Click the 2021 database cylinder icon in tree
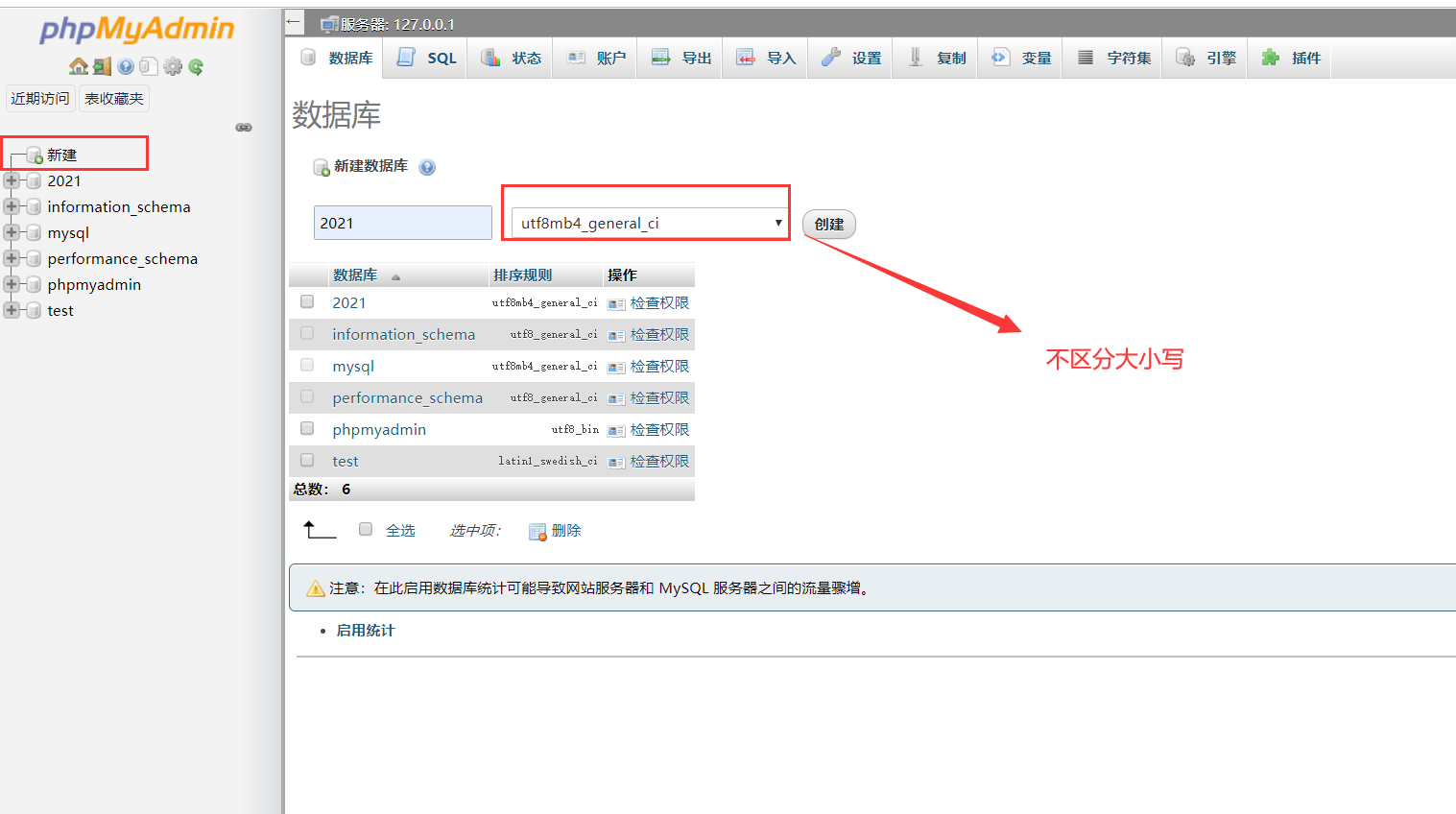The width and height of the screenshot is (1456, 814). [34, 180]
